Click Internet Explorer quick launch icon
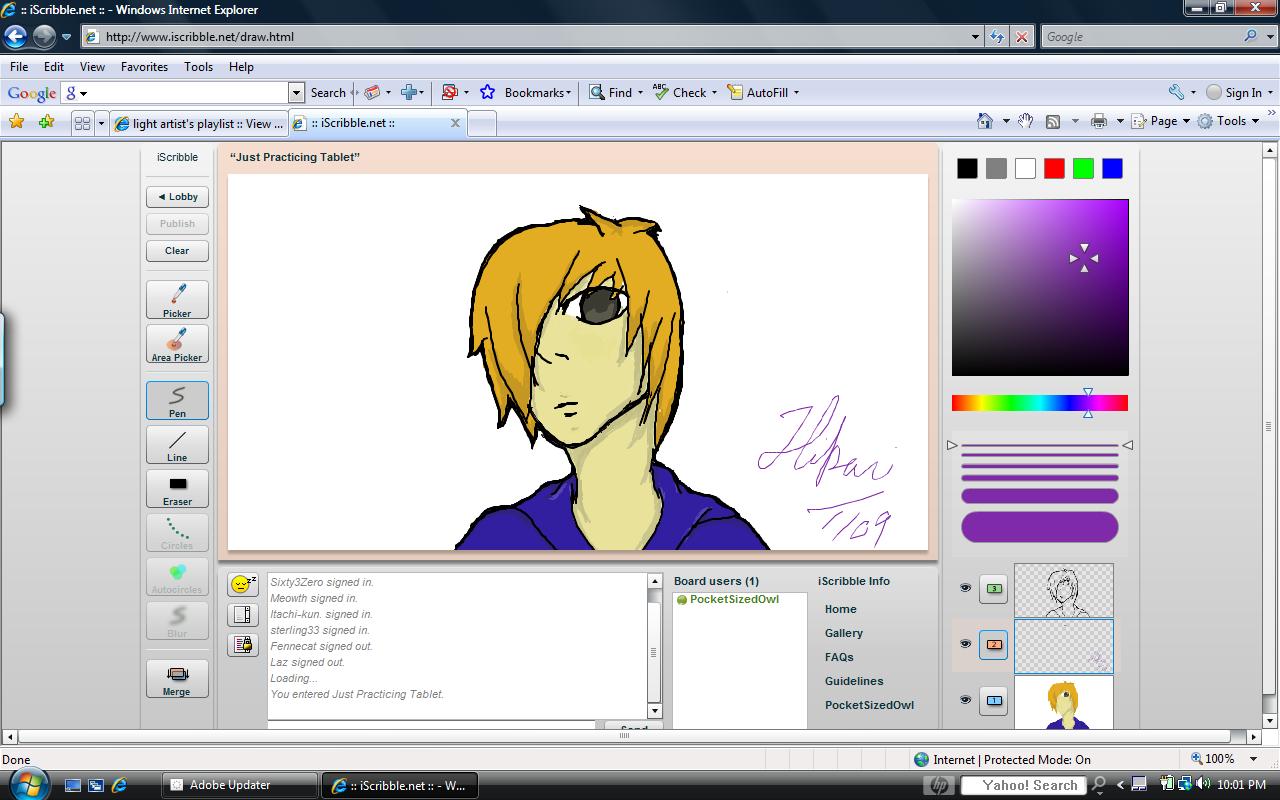Viewport: 1280px width, 800px height. pos(119,785)
